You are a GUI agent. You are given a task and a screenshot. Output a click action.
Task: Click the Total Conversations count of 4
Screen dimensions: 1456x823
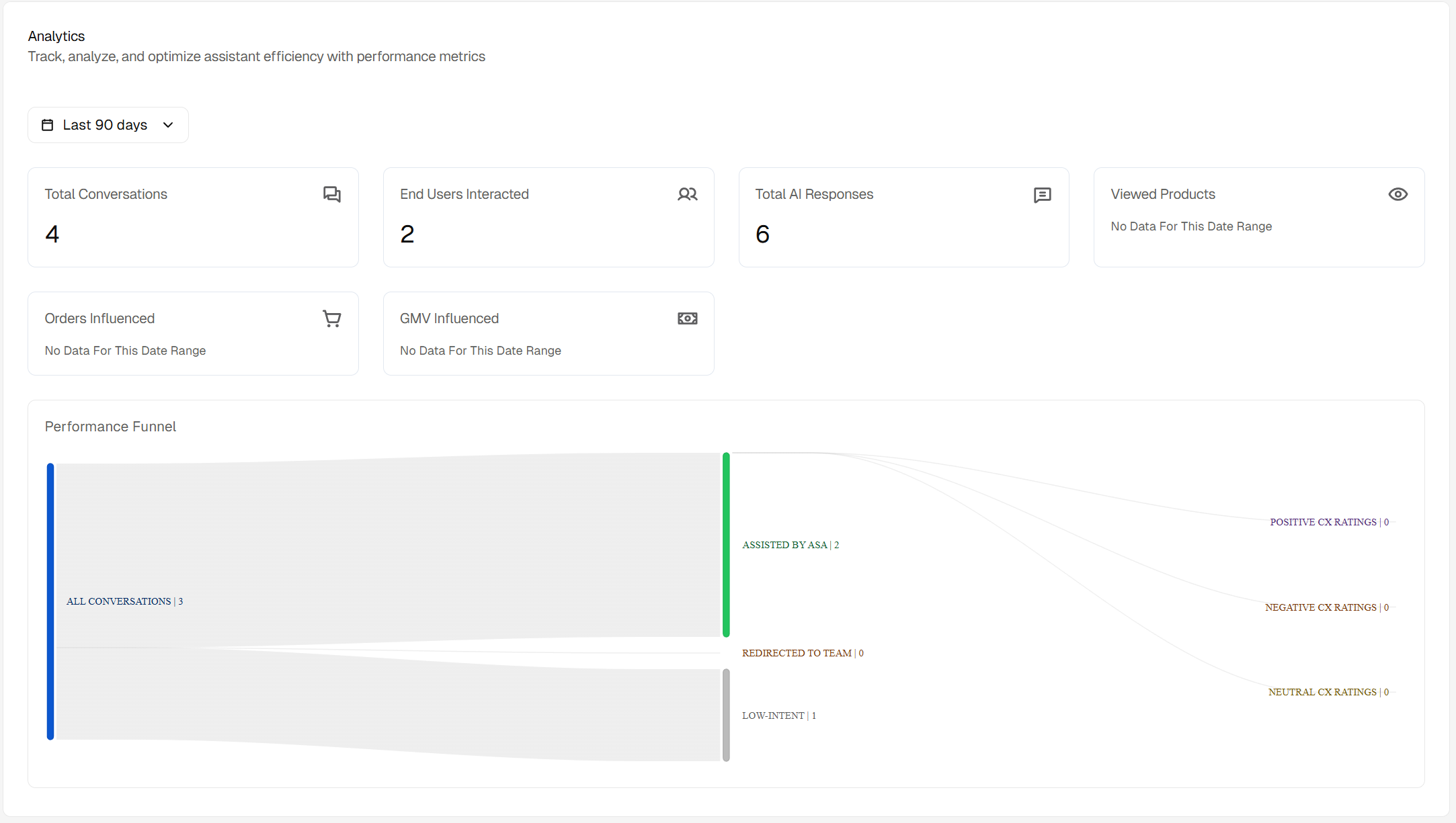[x=52, y=234]
